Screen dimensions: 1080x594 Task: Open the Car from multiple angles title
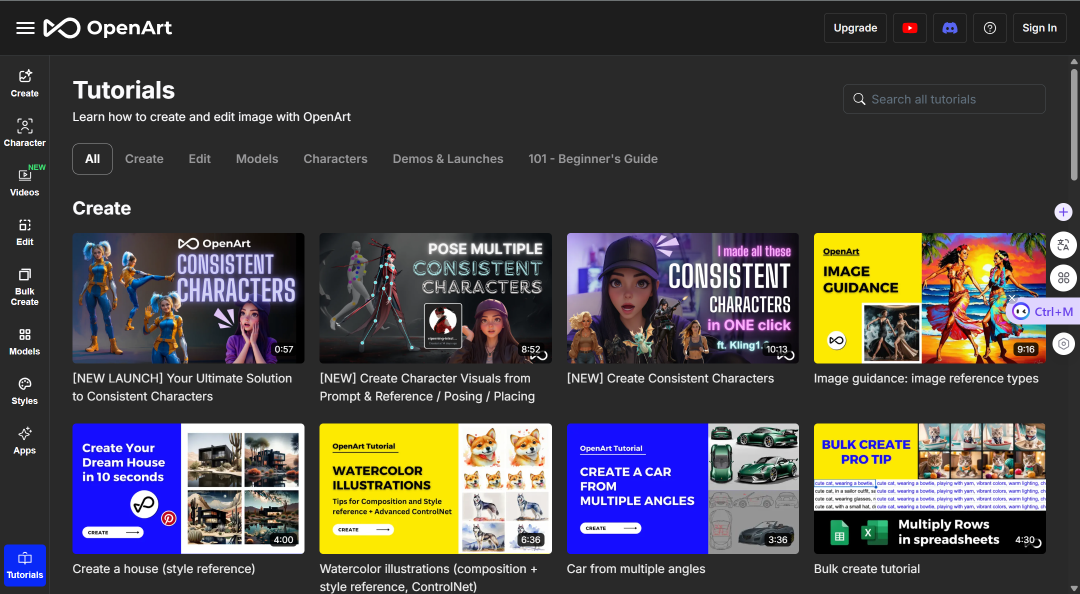(636, 569)
